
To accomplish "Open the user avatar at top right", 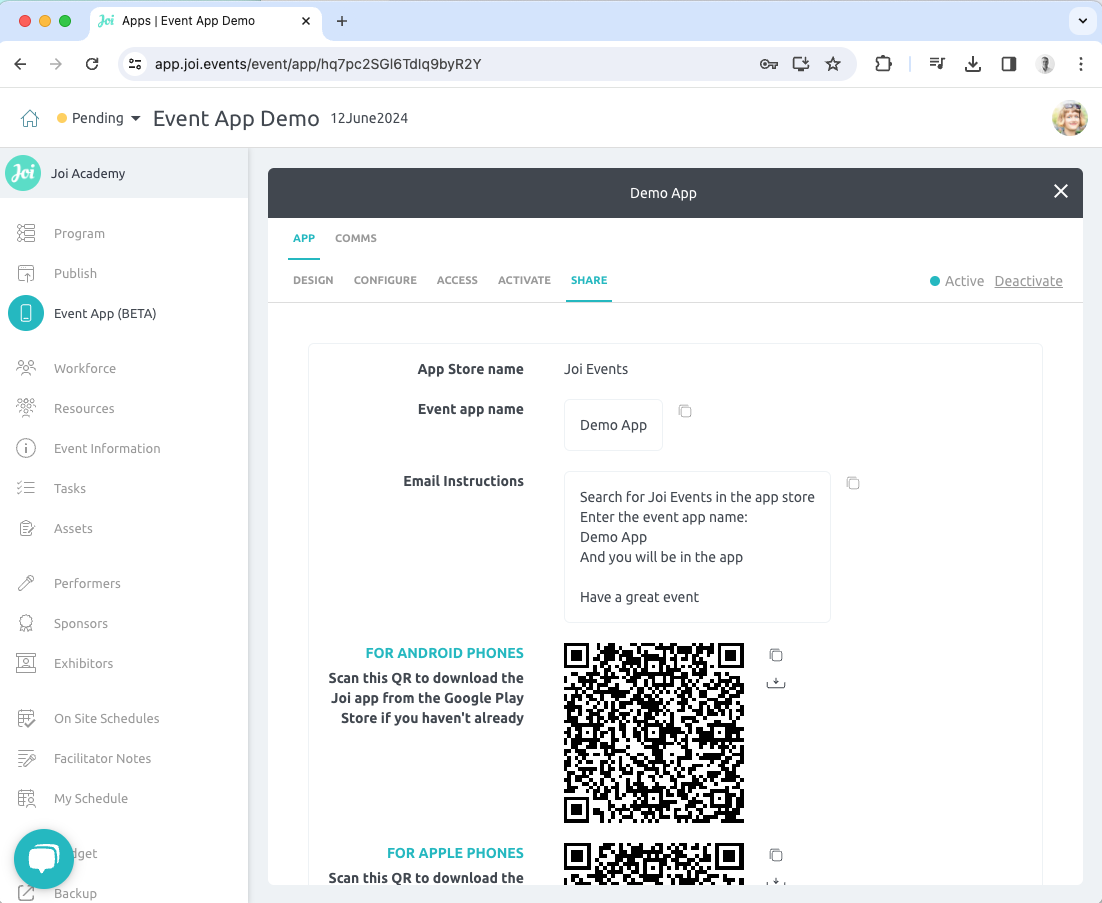I will pyautogui.click(x=1070, y=118).
